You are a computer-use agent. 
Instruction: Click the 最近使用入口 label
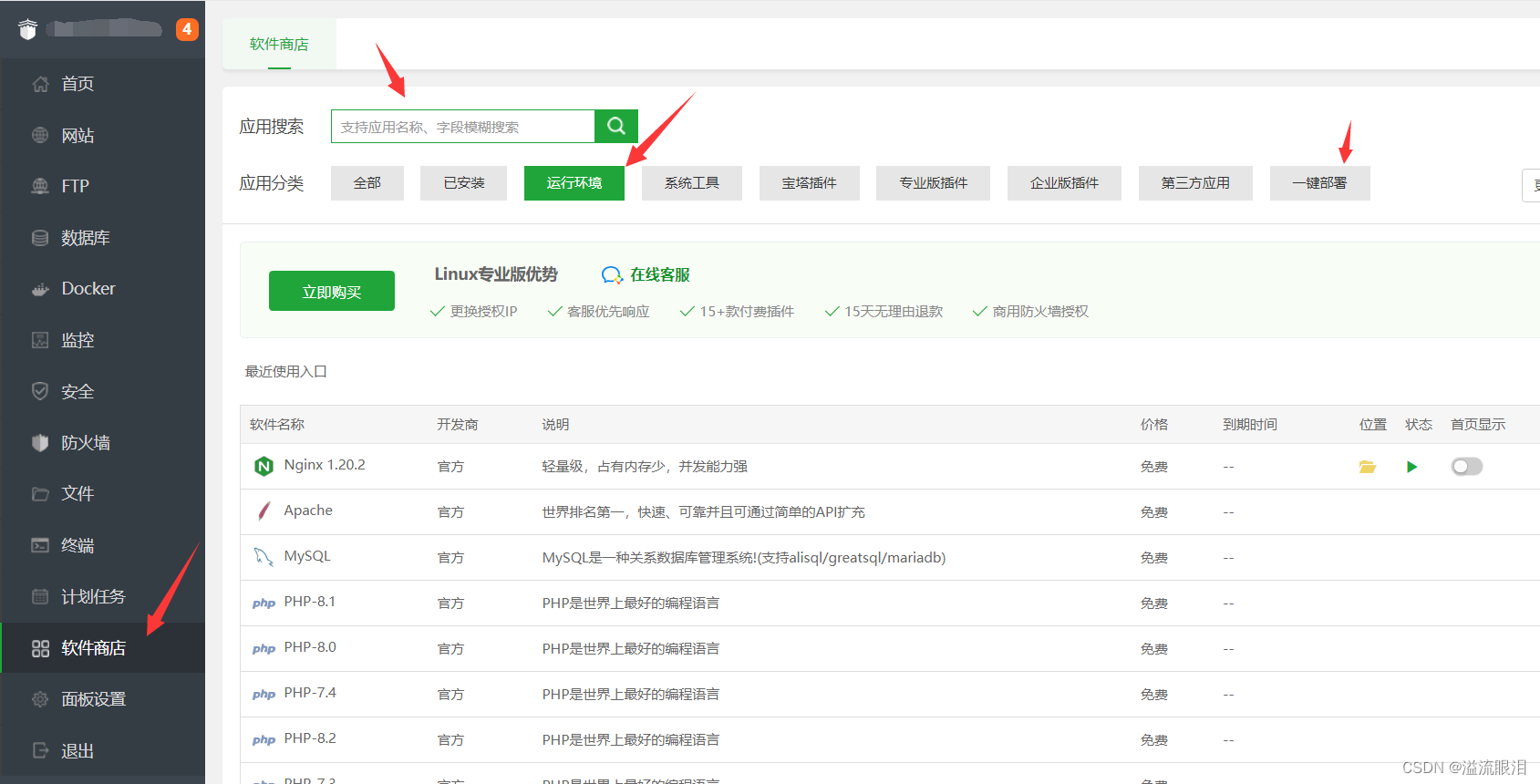point(286,372)
